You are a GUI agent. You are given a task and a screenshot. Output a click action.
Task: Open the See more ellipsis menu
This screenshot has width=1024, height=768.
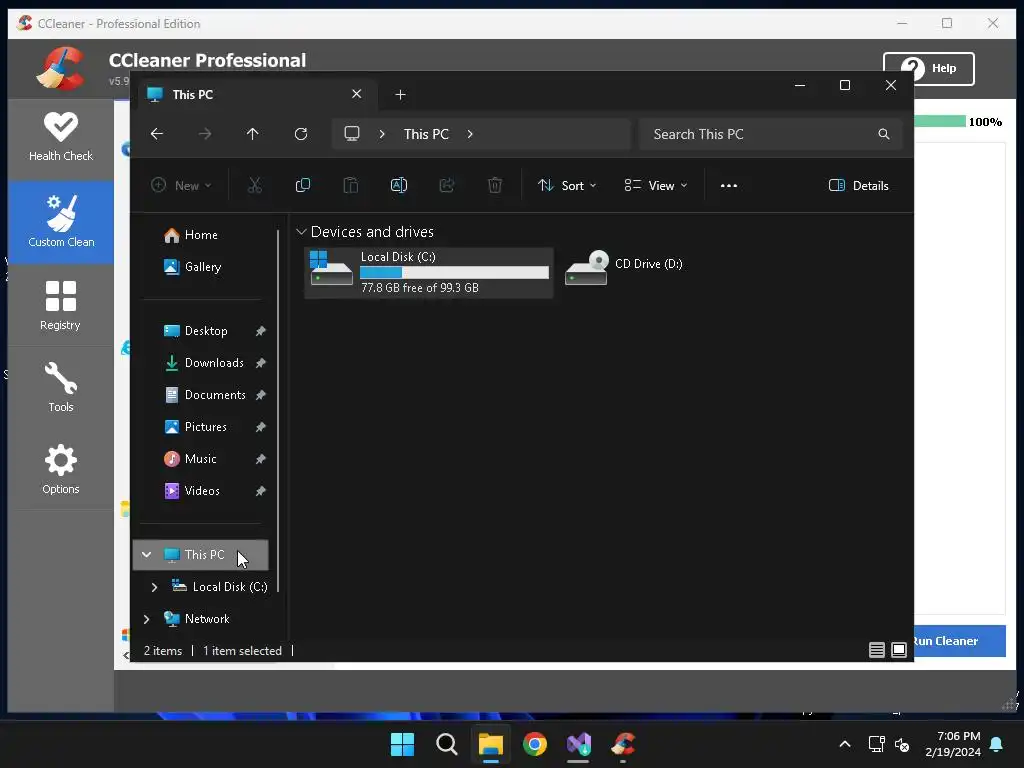pyautogui.click(x=729, y=185)
